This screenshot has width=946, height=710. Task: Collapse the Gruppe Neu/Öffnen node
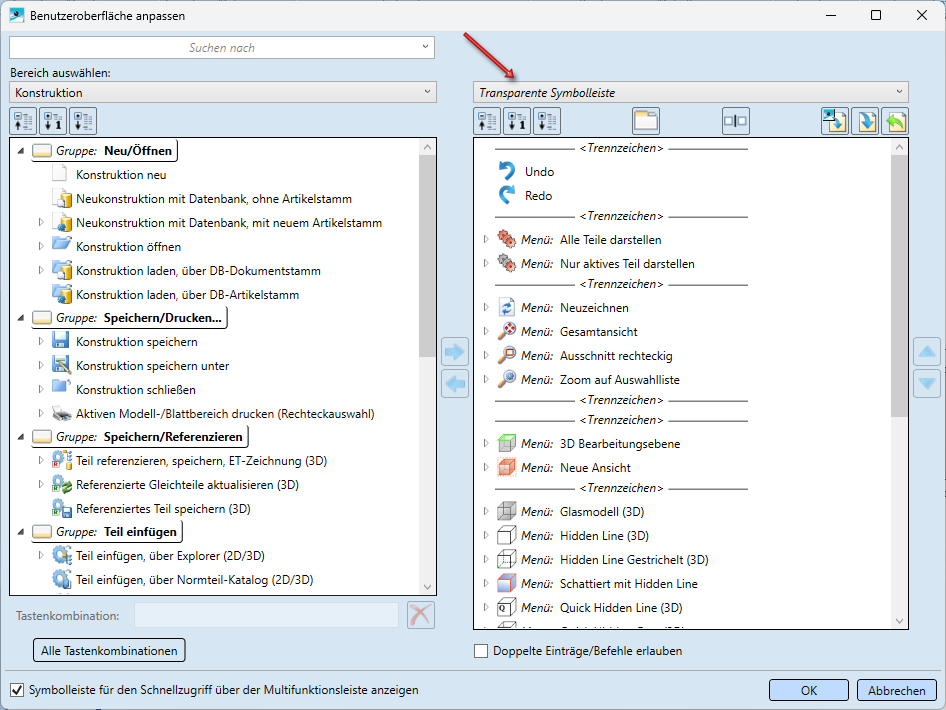pos(21,150)
